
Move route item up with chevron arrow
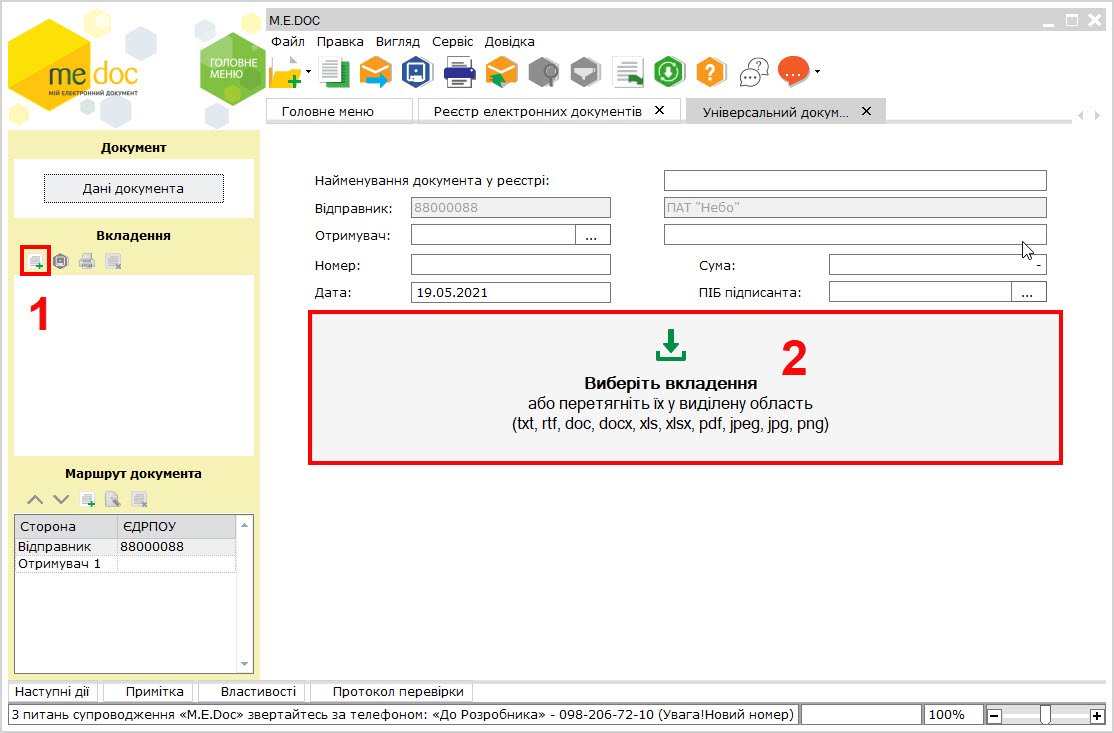tap(35, 500)
